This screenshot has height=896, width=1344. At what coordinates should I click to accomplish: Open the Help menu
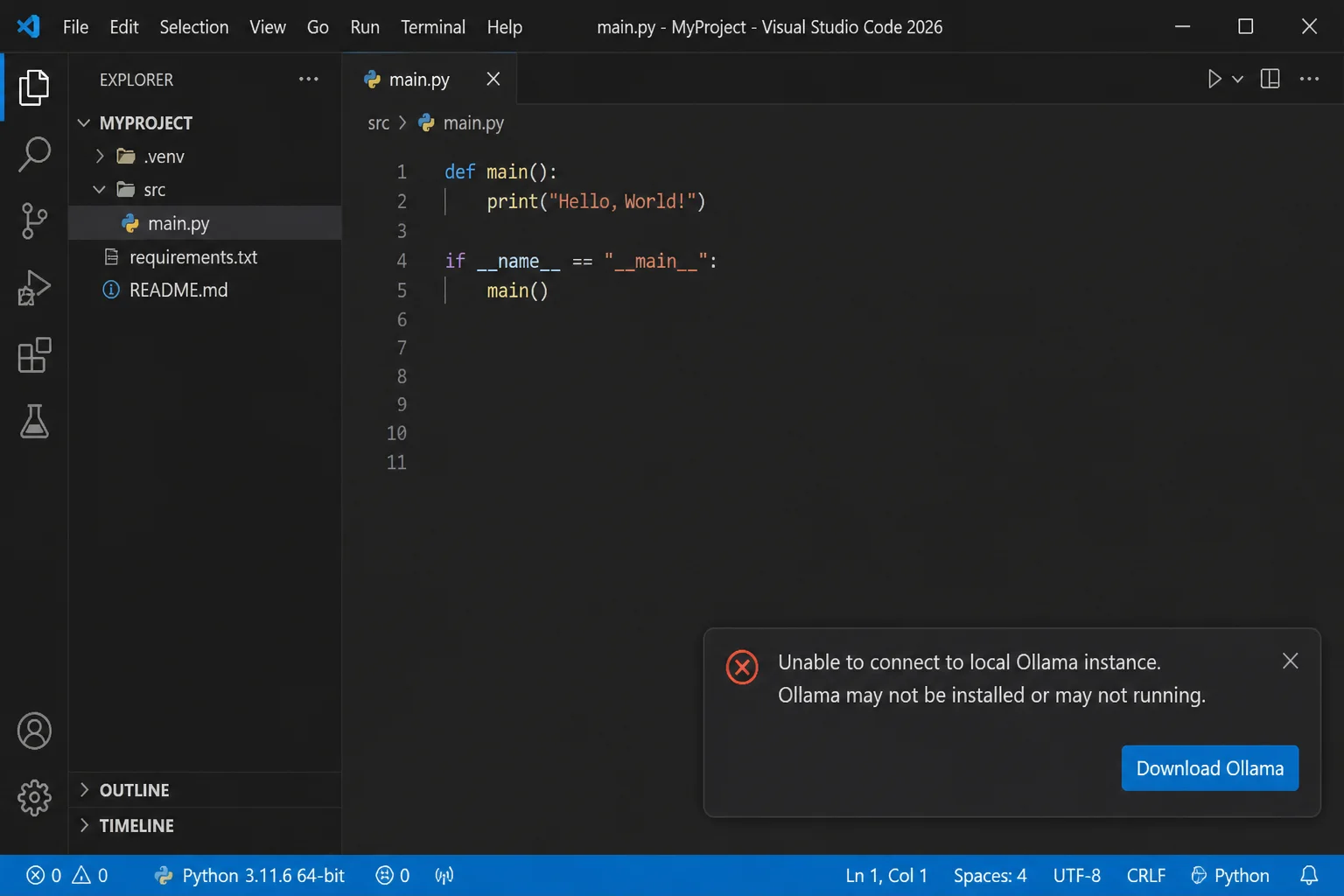505,26
